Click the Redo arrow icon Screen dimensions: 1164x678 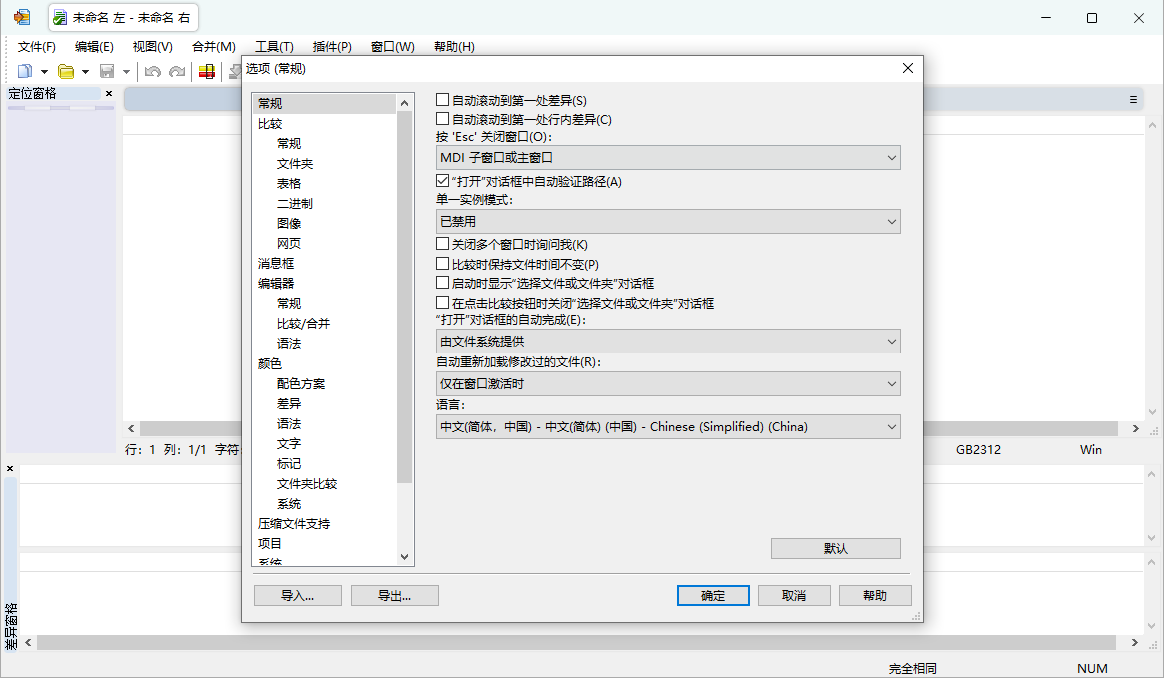(178, 70)
